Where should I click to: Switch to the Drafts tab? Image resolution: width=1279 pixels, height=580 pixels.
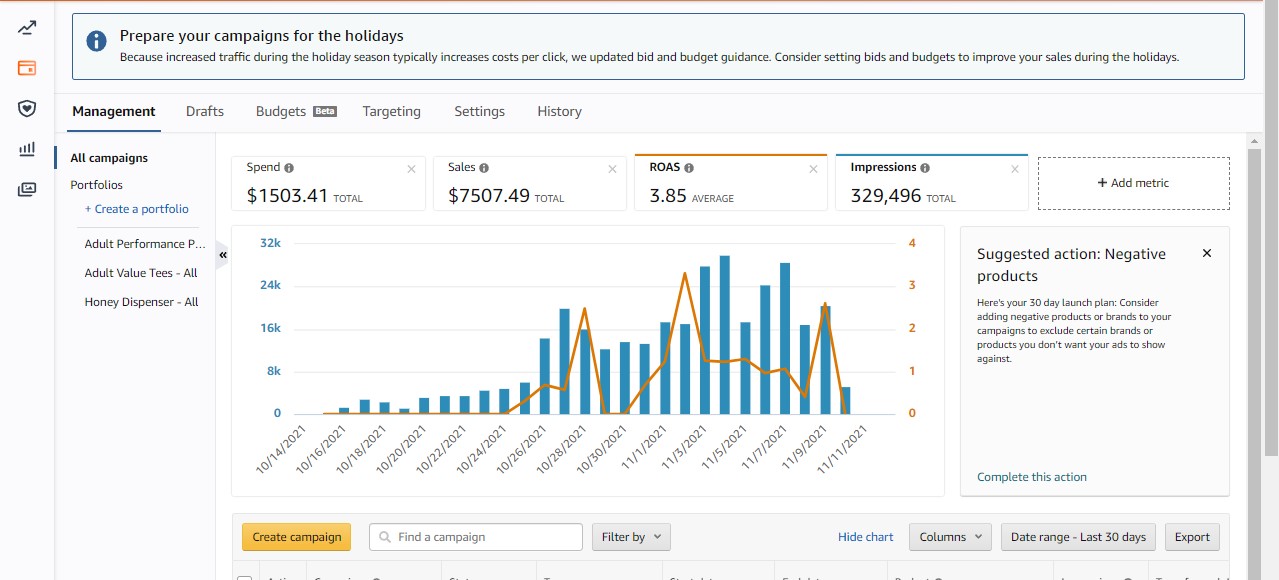205,111
